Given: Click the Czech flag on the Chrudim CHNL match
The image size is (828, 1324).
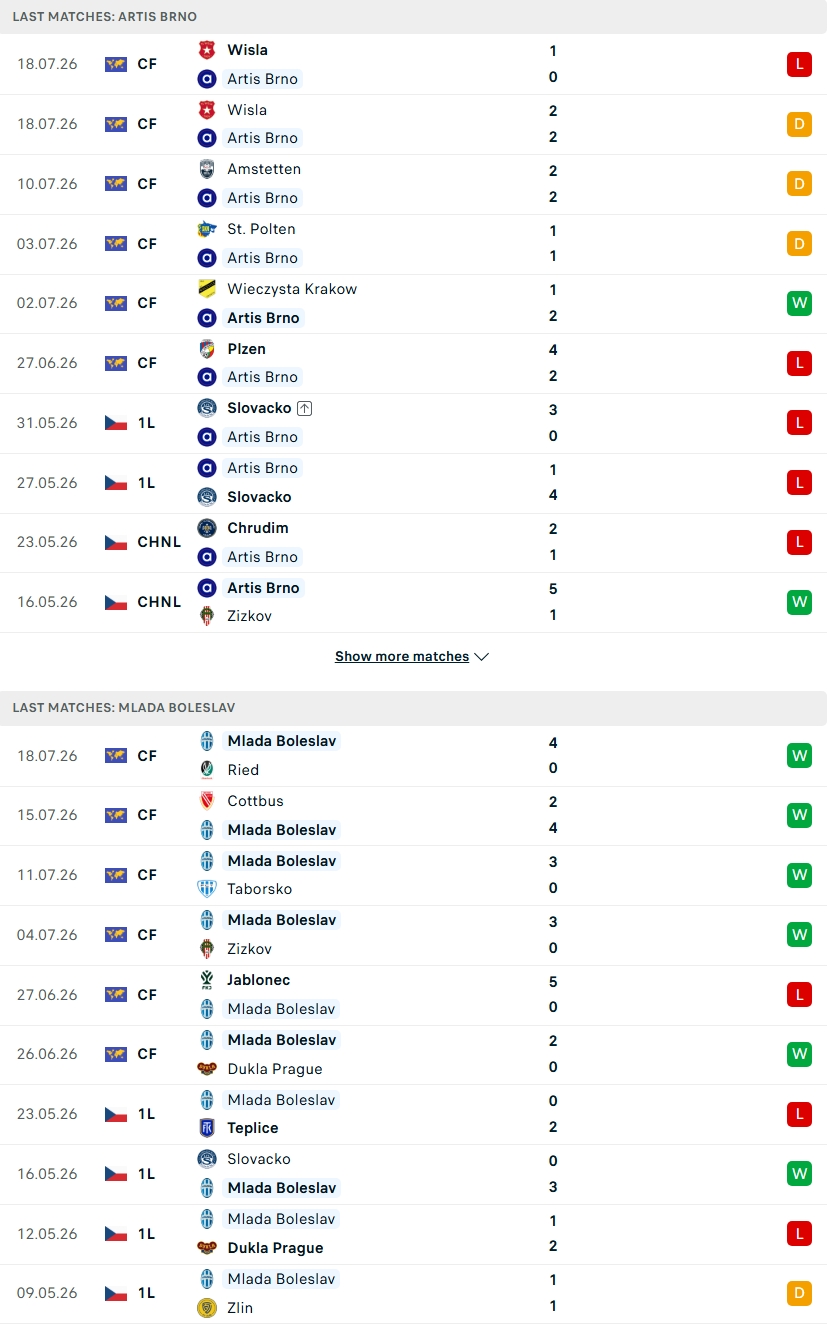Looking at the screenshot, I should (116, 542).
